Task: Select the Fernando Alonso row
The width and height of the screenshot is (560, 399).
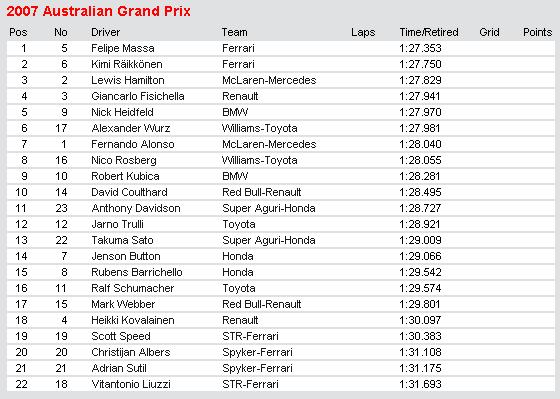Action: (x=281, y=144)
